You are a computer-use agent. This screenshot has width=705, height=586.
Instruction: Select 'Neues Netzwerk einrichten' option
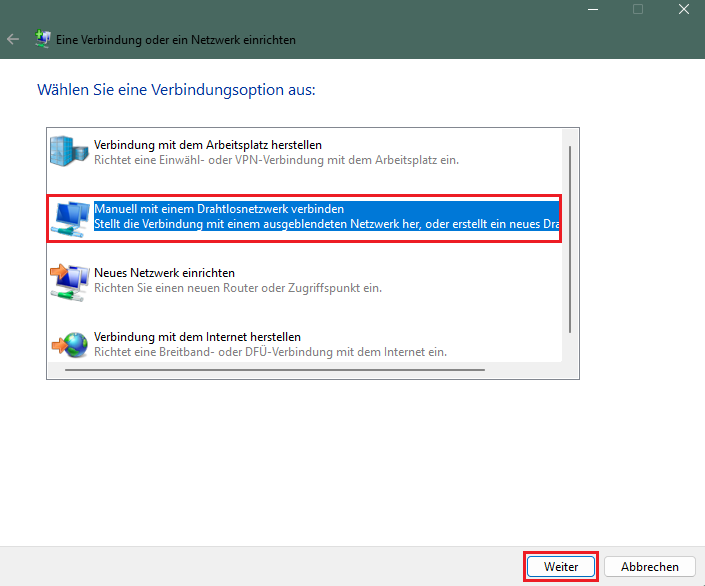[164, 273]
